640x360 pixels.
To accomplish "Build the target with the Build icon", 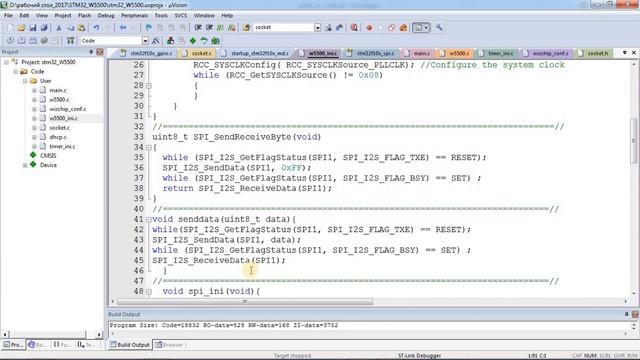I will (x=22, y=40).
